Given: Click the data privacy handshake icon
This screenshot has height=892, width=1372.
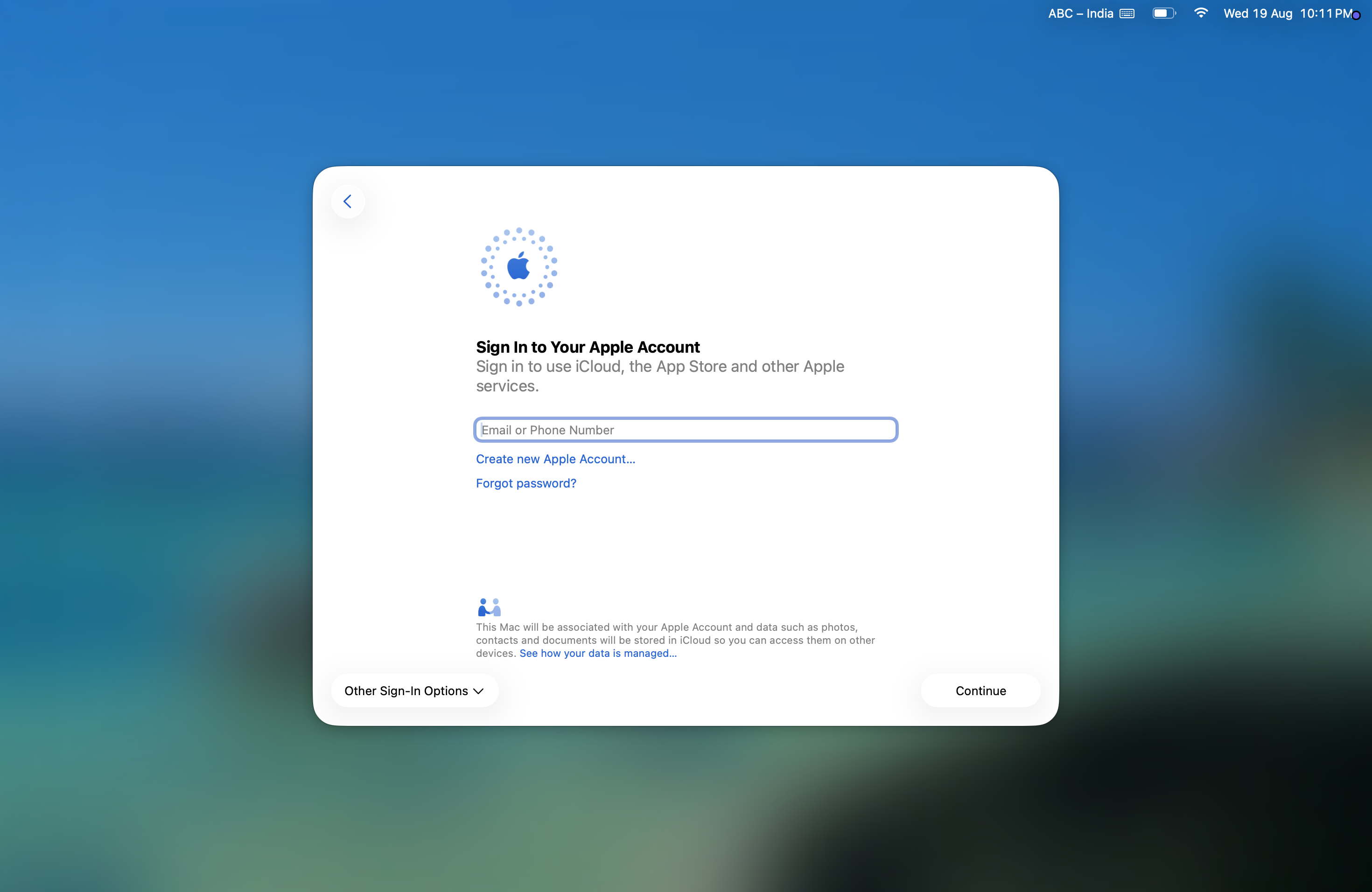Looking at the screenshot, I should click(489, 607).
